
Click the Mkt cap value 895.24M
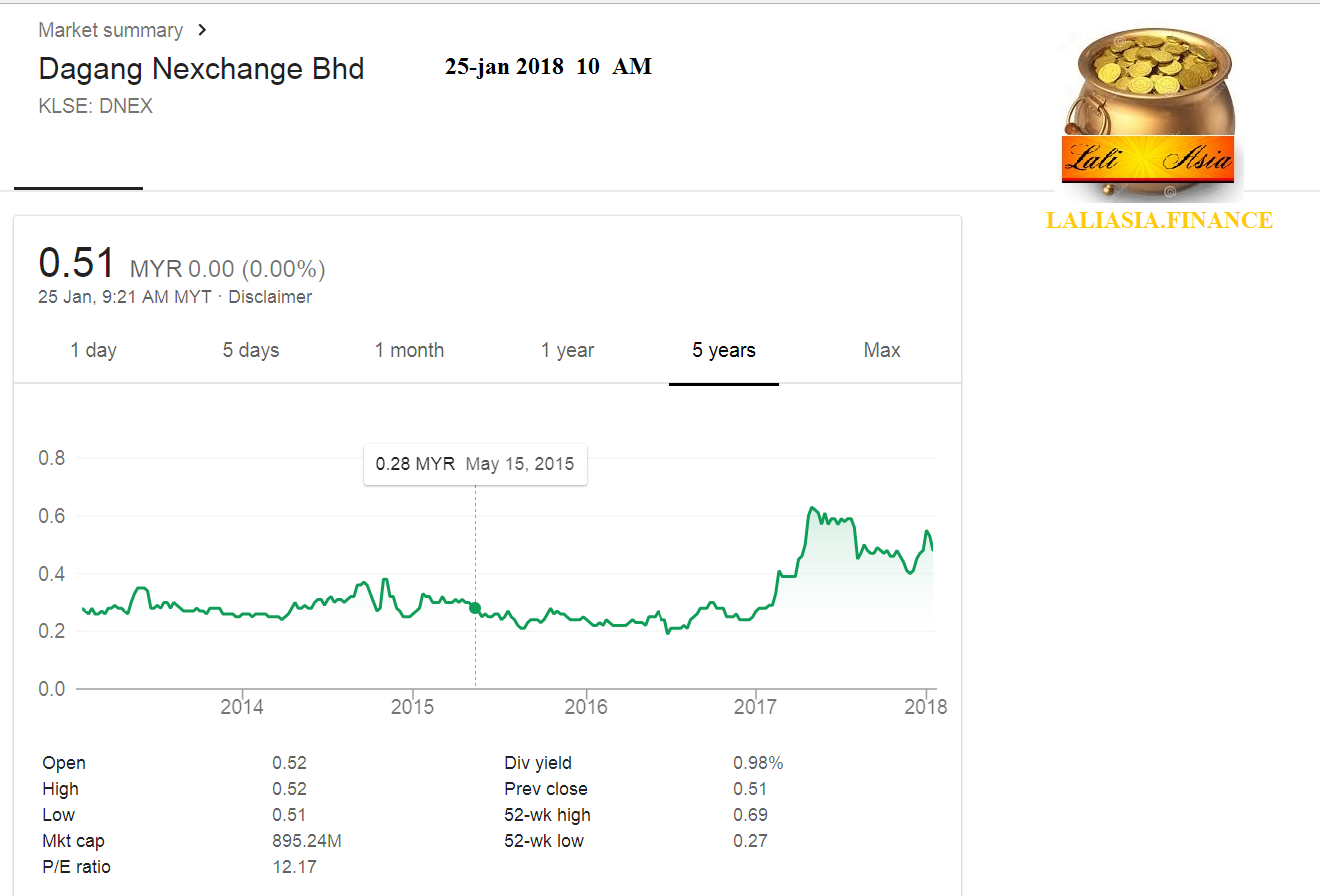306,841
